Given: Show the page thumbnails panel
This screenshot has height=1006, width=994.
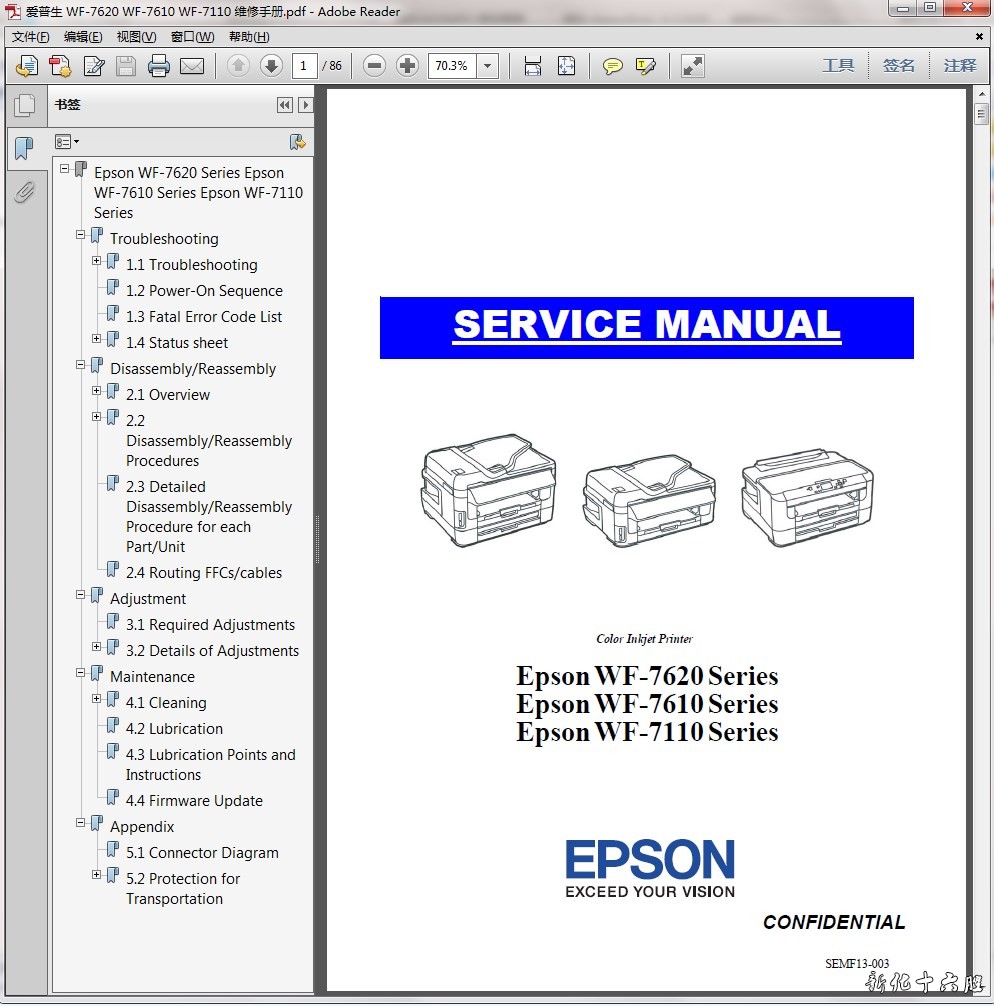Looking at the screenshot, I should tap(24, 105).
